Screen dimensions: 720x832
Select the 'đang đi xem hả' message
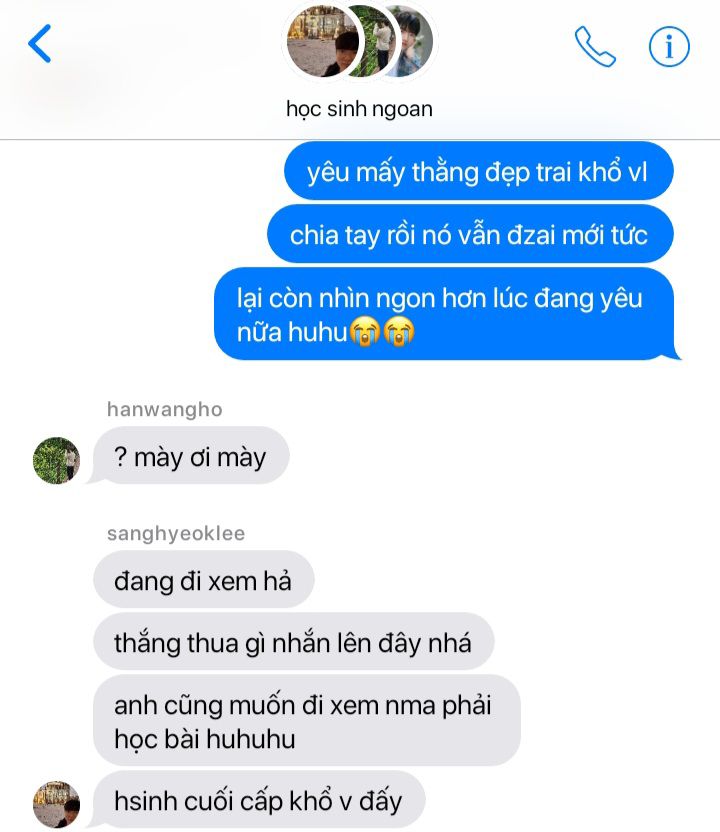pos(204,579)
